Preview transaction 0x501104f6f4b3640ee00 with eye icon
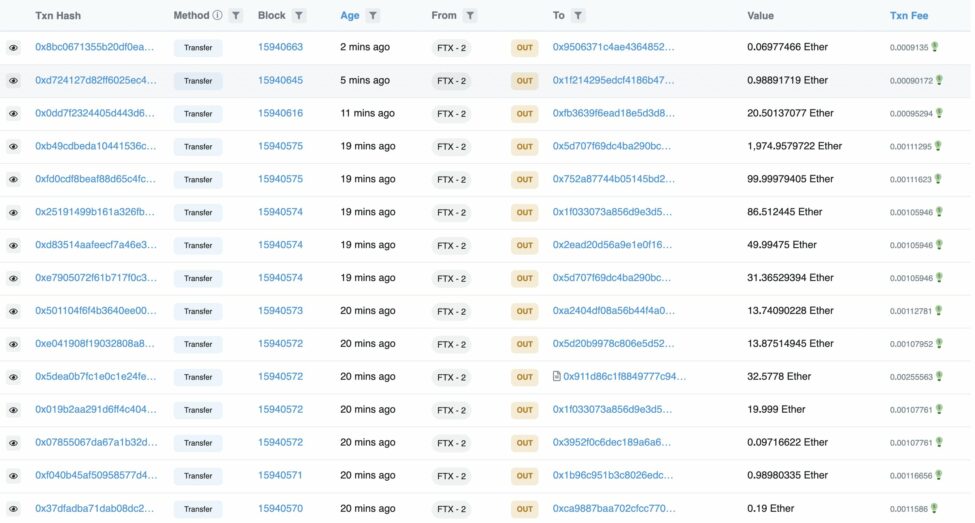Viewport: 975px width, 523px height. click(13, 312)
